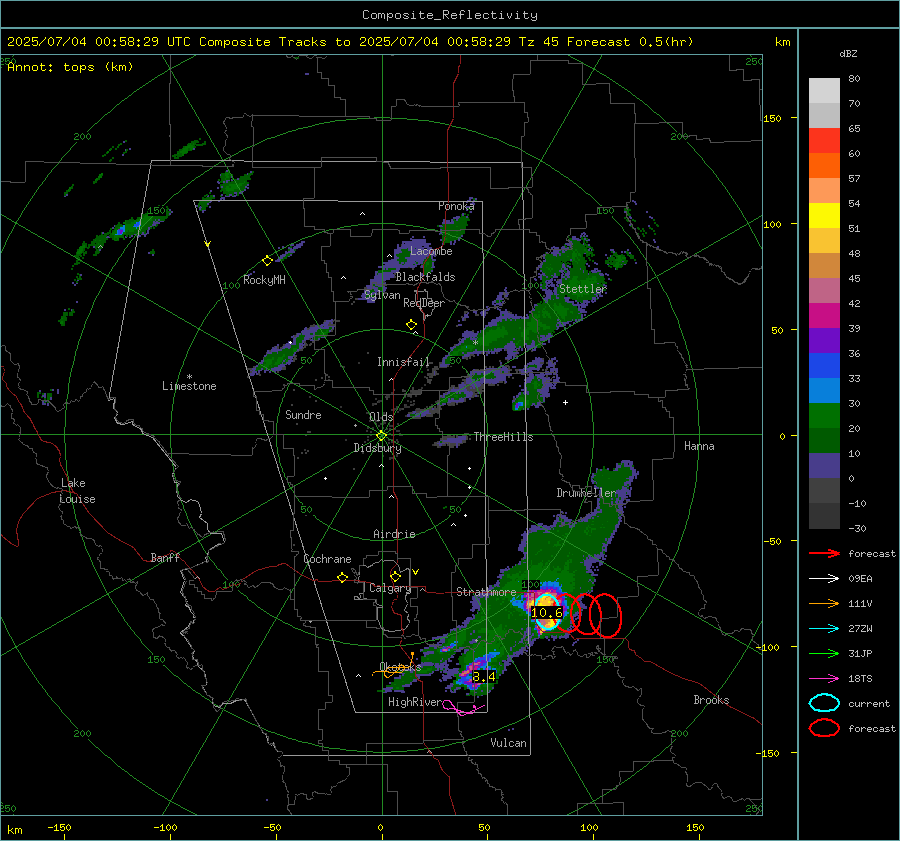This screenshot has width=900, height=841.
Task: Click the Stettler city label
Action: coord(583,289)
